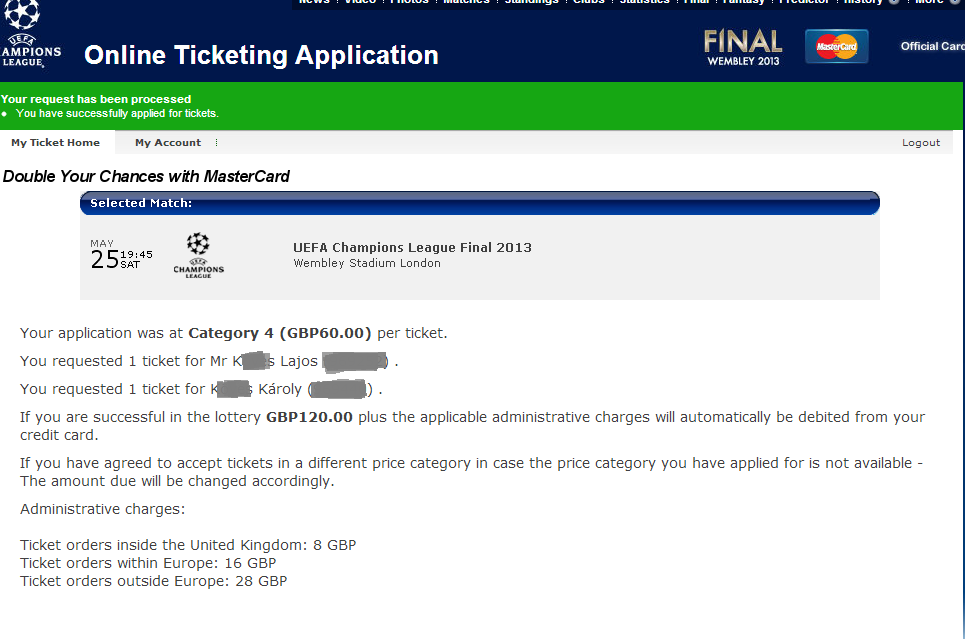The height and width of the screenshot is (639, 965).
Task: Open the My Account submenu dots
Action: tap(216, 143)
